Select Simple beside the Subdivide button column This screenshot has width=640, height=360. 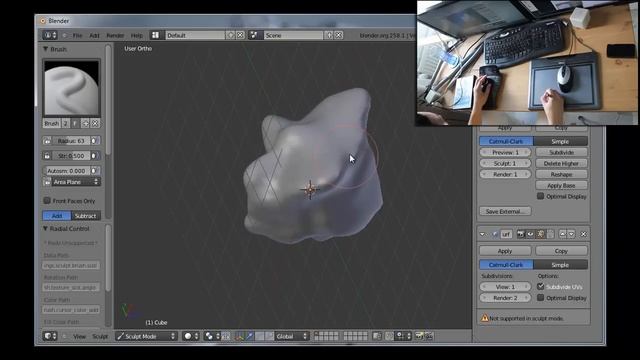click(x=560, y=141)
